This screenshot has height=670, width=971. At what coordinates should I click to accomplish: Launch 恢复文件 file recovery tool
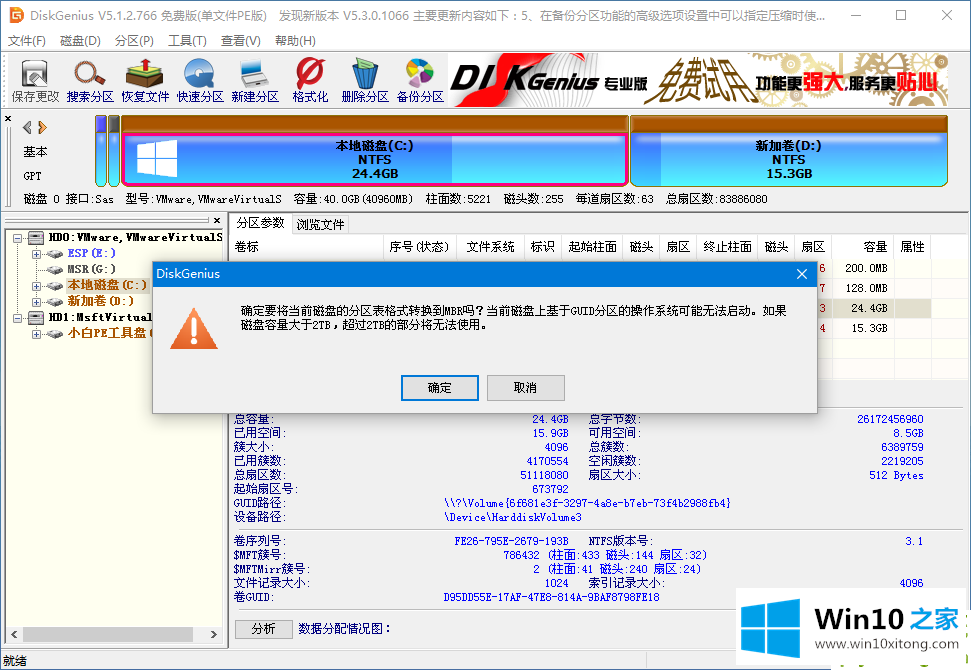[x=145, y=80]
